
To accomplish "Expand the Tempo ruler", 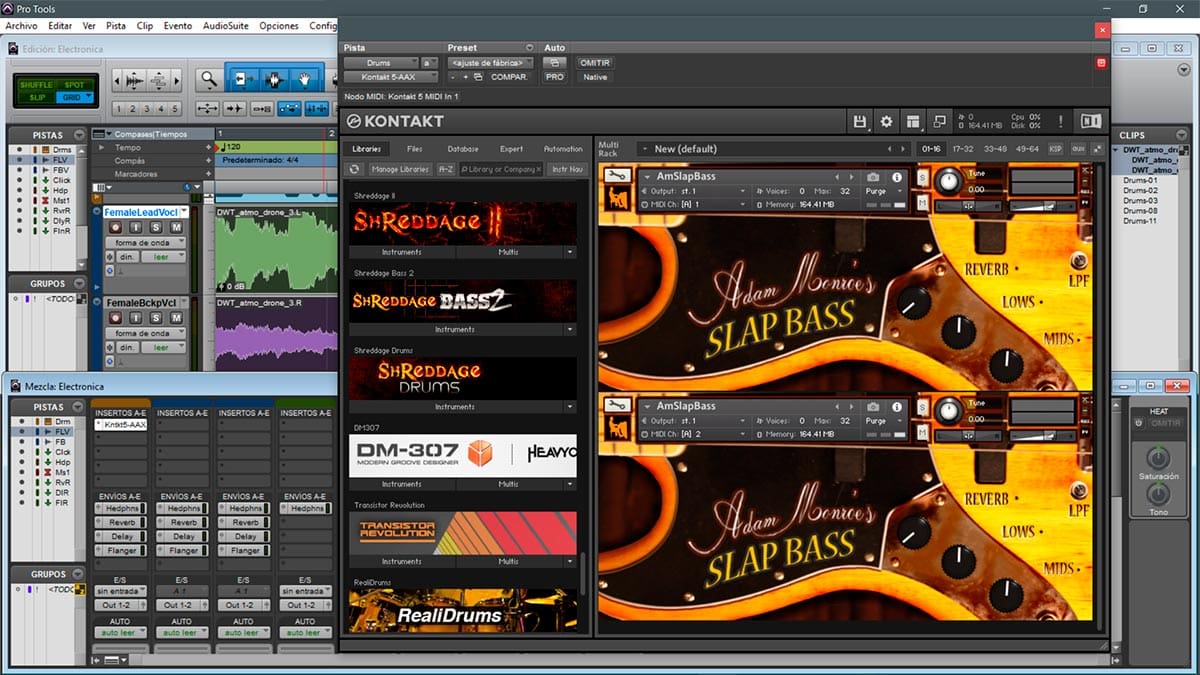I will click(x=99, y=147).
